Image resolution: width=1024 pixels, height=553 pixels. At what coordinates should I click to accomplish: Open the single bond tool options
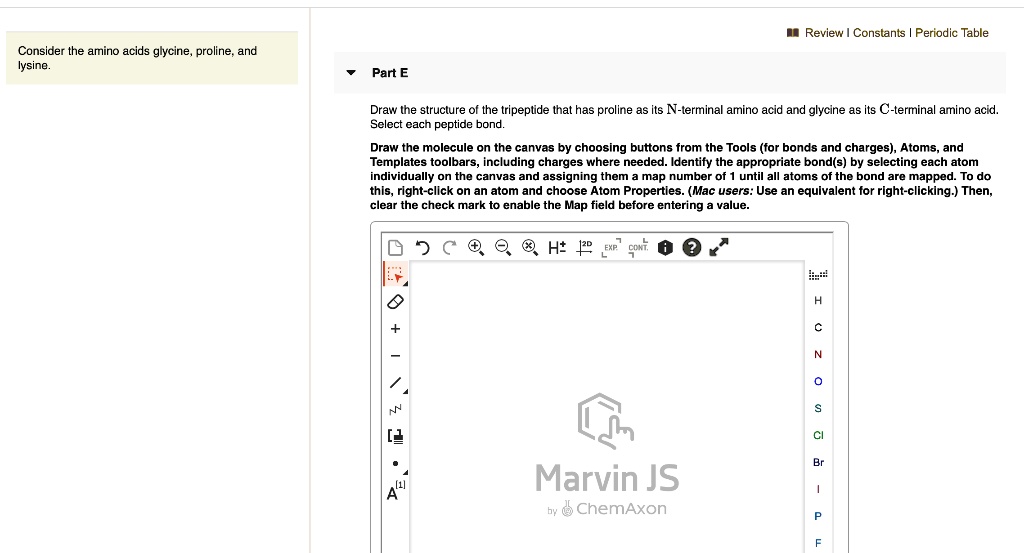(396, 382)
